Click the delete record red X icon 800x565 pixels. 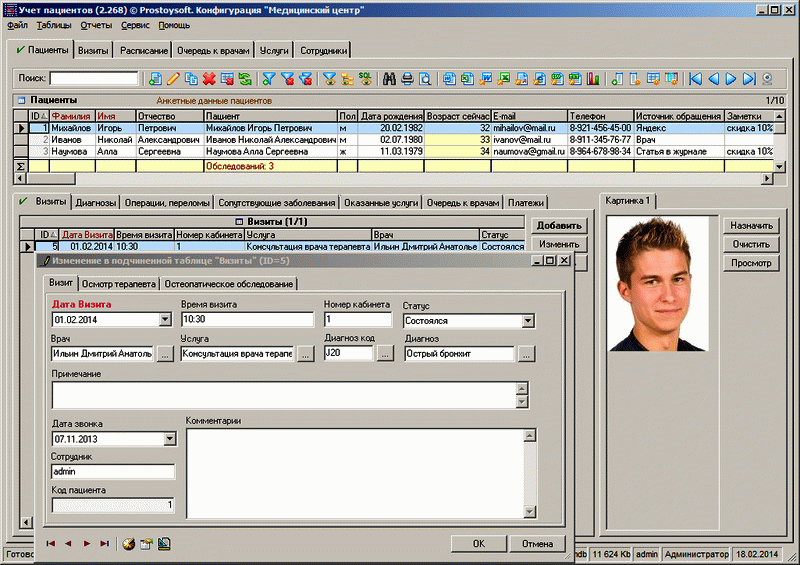click(x=209, y=78)
